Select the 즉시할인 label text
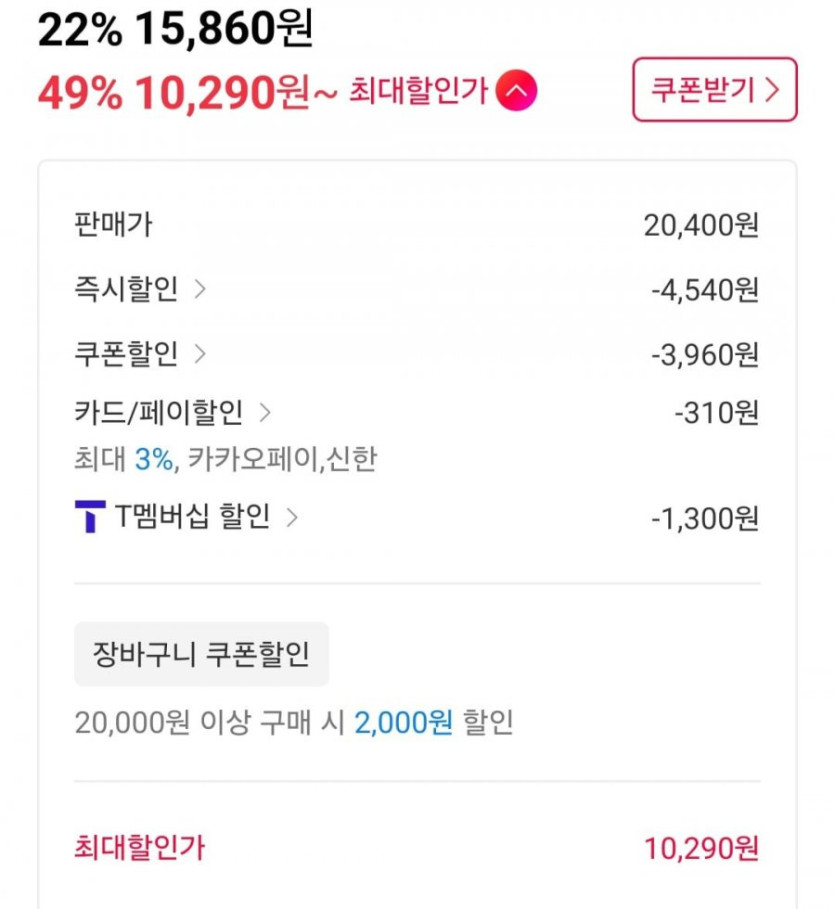Image resolution: width=835 pixels, height=909 pixels. 126,290
